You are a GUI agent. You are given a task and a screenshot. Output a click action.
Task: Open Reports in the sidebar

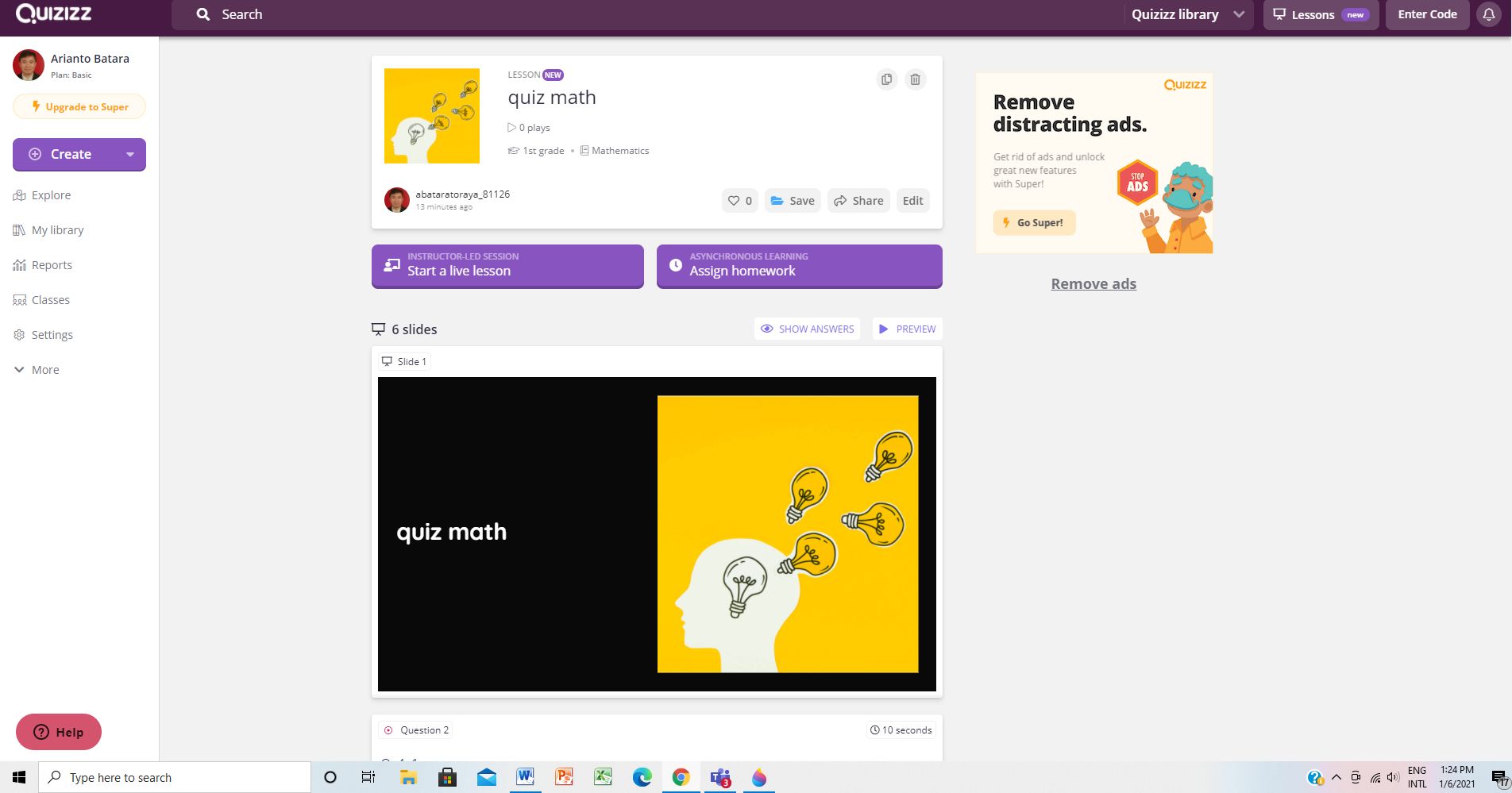tap(43, 265)
